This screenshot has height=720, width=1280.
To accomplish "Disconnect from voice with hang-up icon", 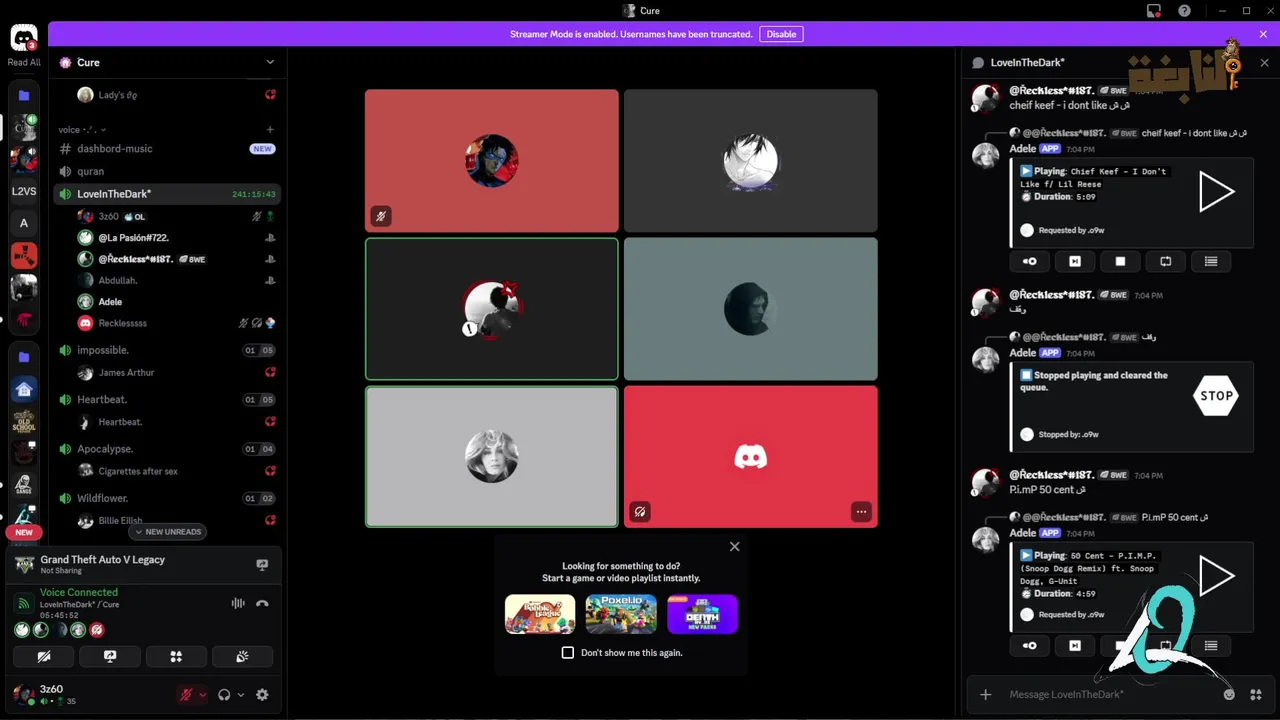I will pos(262,603).
